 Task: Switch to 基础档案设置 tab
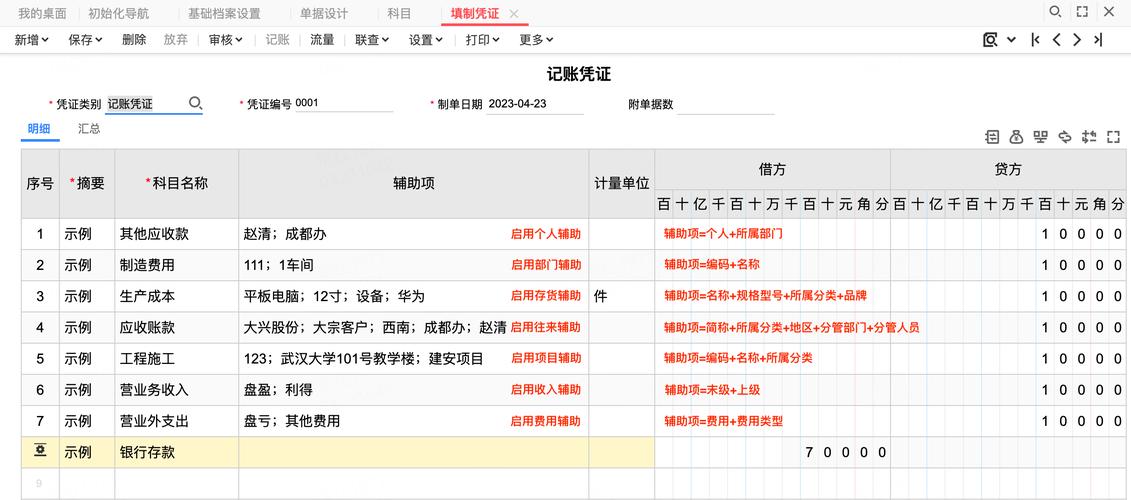pos(224,14)
